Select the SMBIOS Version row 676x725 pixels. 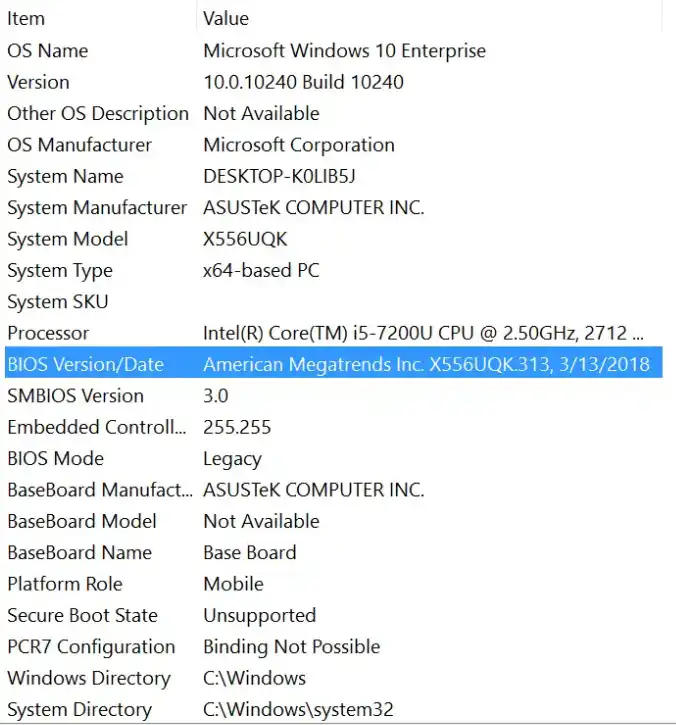tap(76, 396)
